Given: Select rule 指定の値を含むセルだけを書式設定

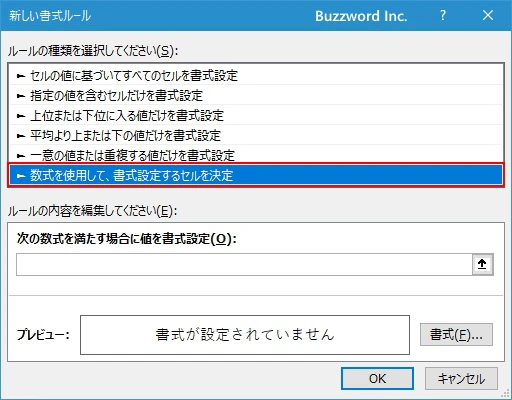Looking at the screenshot, I should [x=256, y=95].
